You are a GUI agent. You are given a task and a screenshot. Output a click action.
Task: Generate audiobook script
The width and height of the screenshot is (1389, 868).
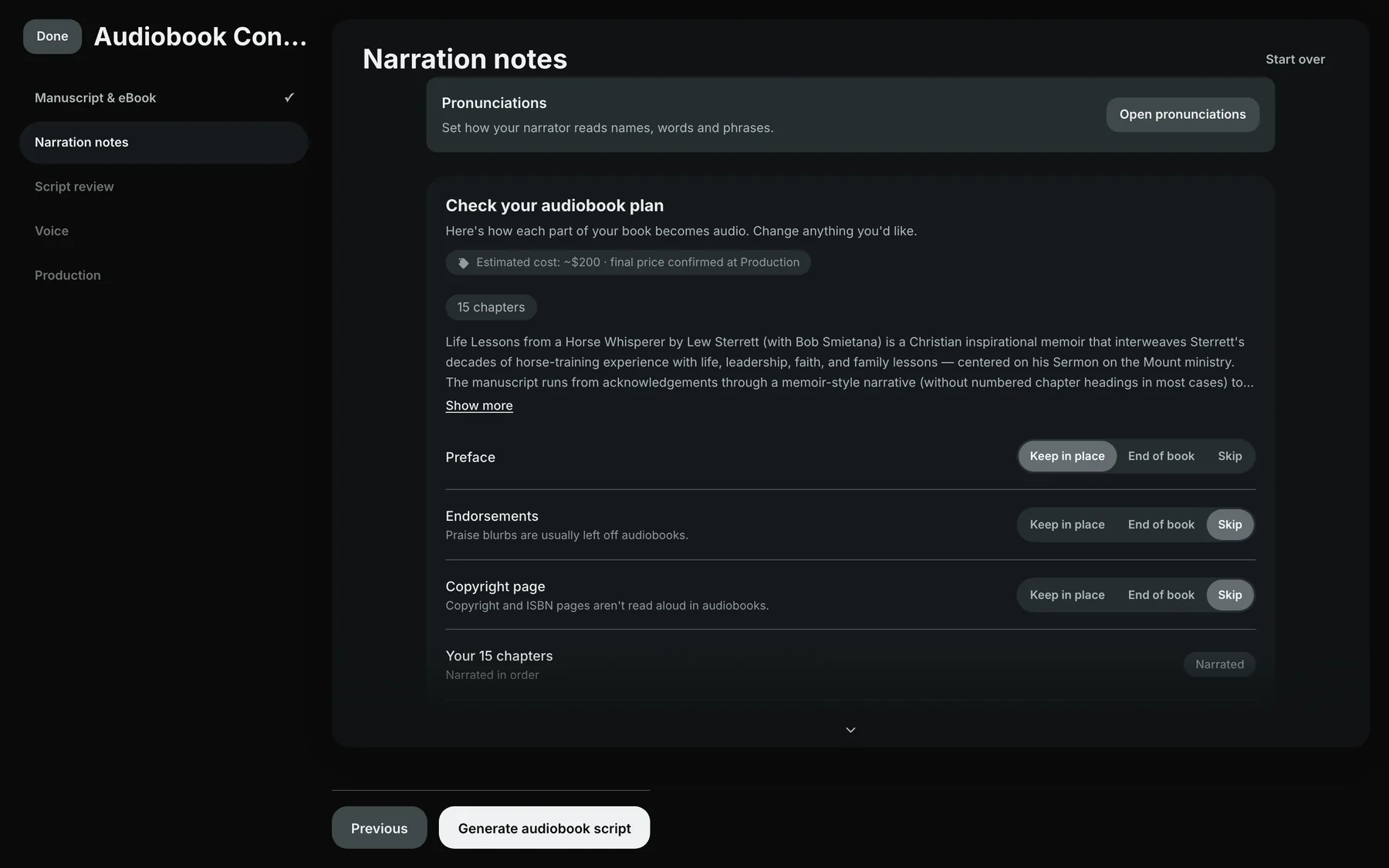(x=544, y=828)
